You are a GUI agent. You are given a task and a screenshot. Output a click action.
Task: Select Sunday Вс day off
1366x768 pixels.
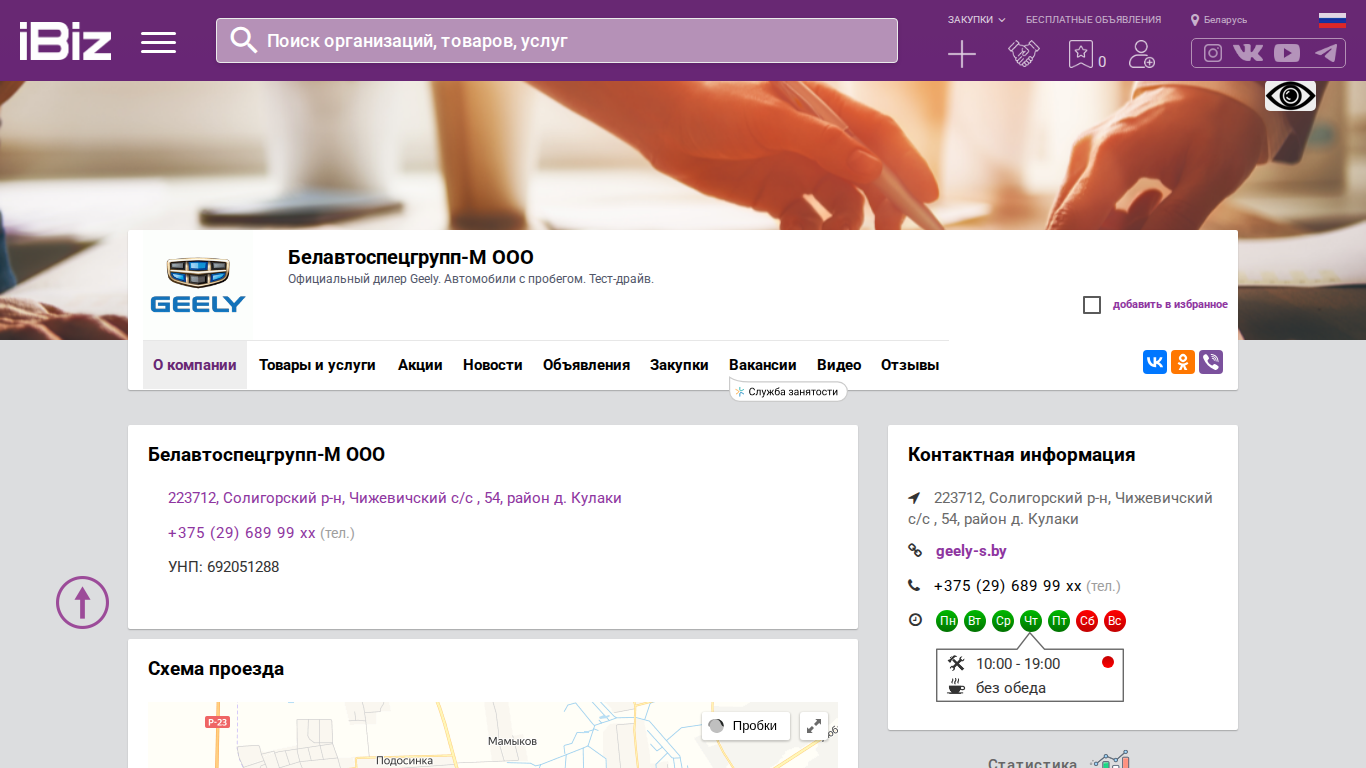point(1115,621)
